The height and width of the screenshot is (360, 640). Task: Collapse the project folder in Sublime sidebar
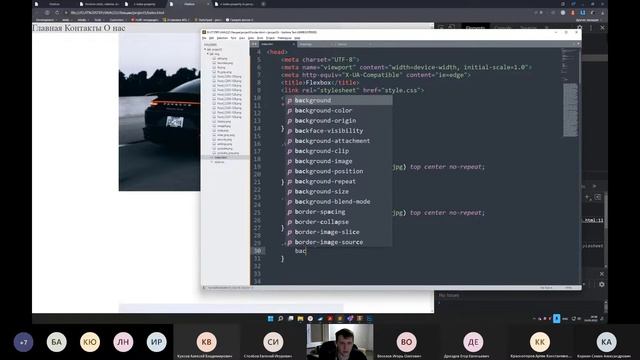(205, 49)
